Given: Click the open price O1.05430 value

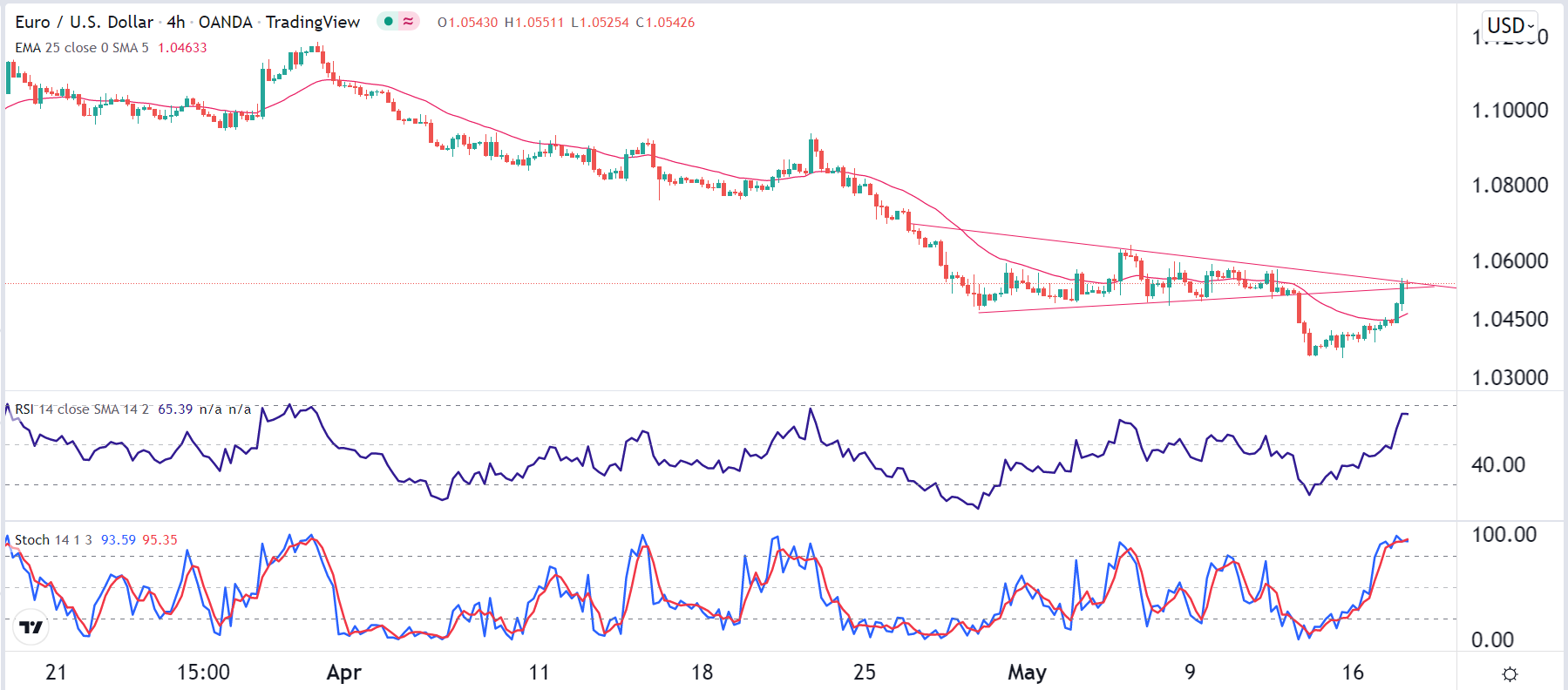Looking at the screenshot, I should (x=467, y=23).
